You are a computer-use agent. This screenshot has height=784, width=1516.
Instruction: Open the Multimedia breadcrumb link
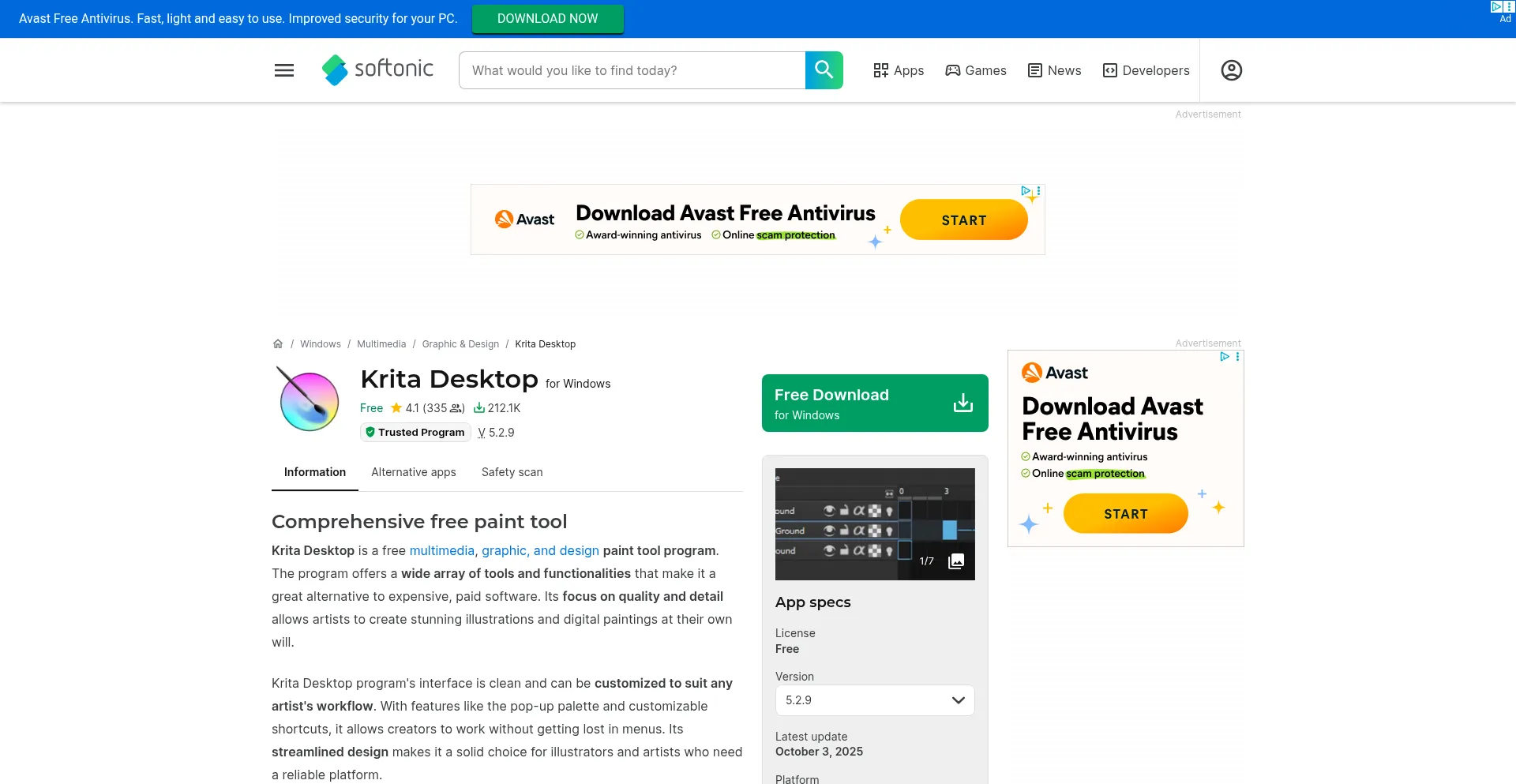pos(381,343)
